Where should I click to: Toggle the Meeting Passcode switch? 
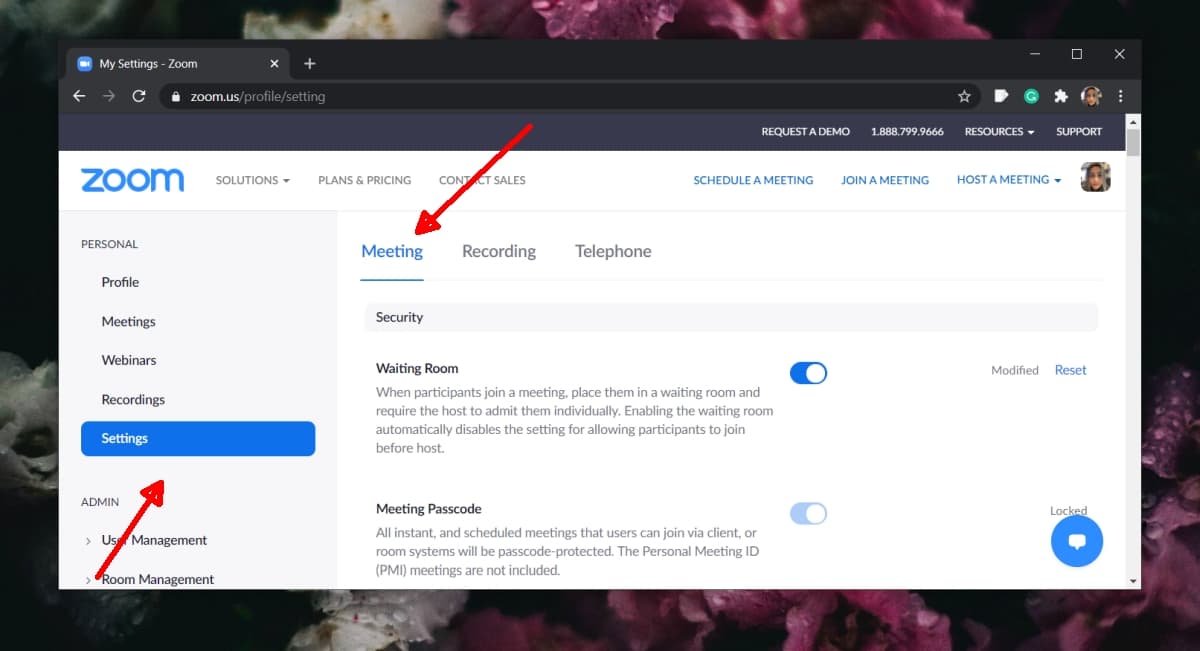point(808,514)
